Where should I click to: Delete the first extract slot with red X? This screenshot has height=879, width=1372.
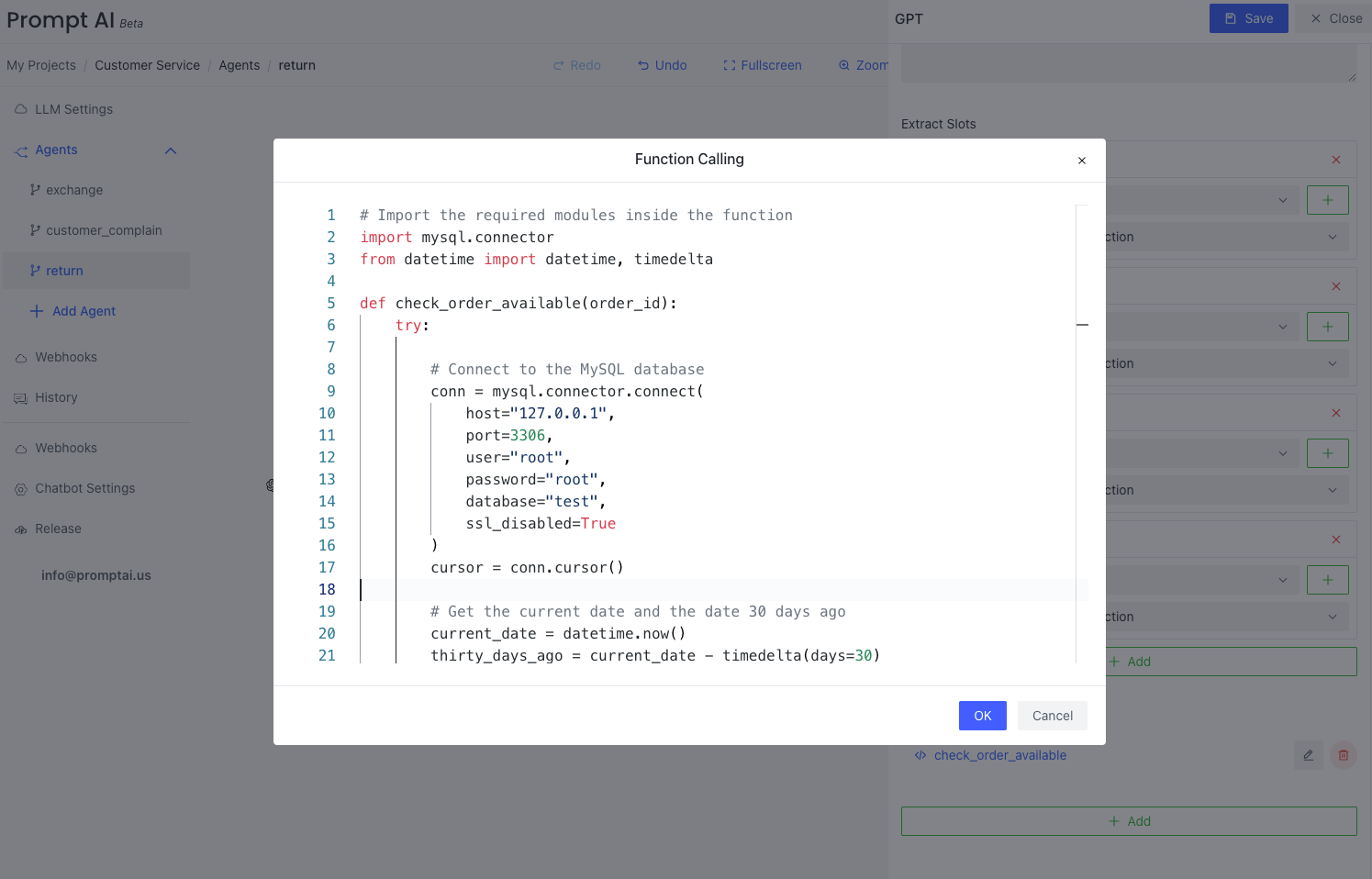click(x=1336, y=160)
